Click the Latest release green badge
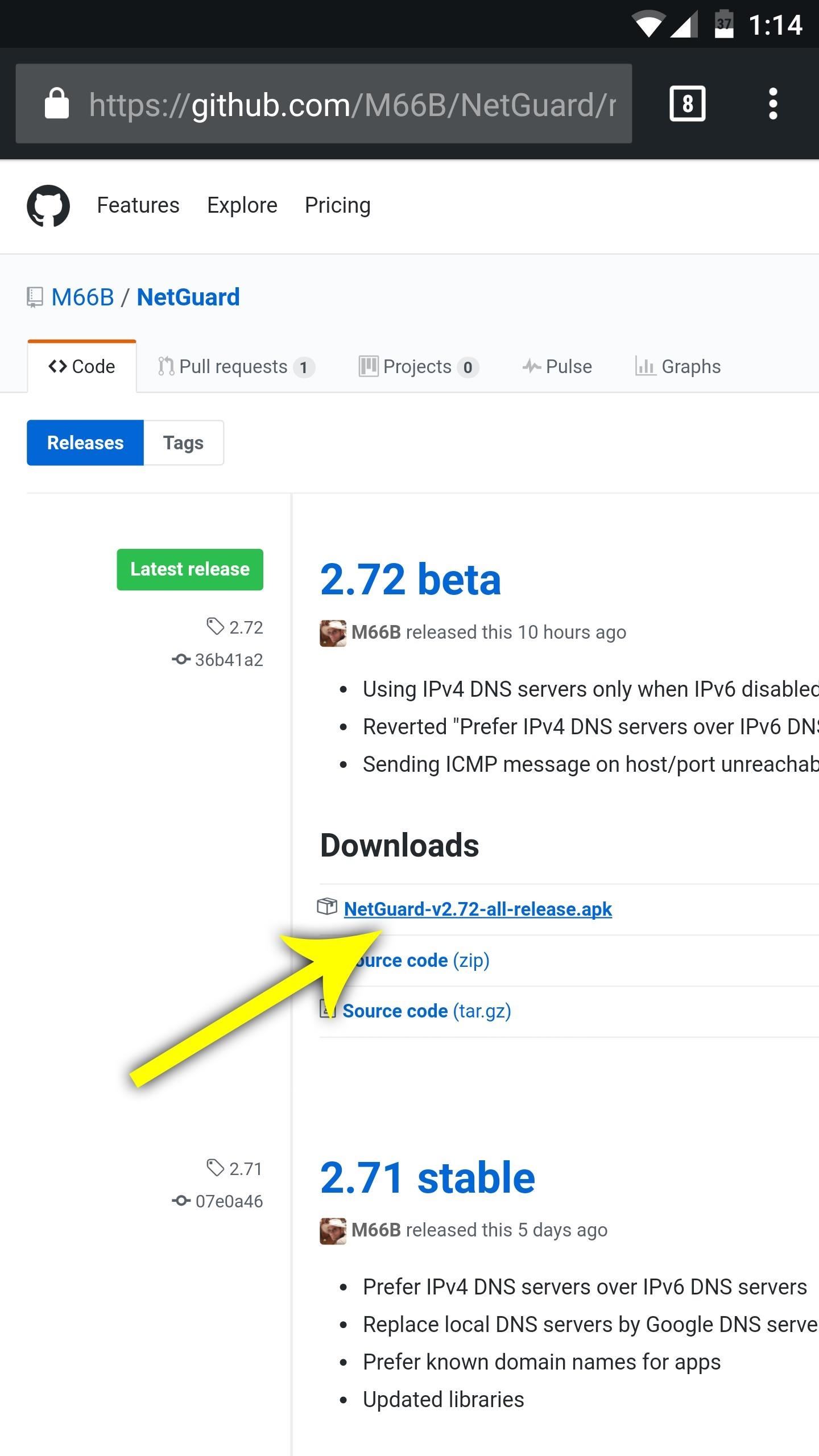Image resolution: width=819 pixels, height=1456 pixels. pos(190,569)
